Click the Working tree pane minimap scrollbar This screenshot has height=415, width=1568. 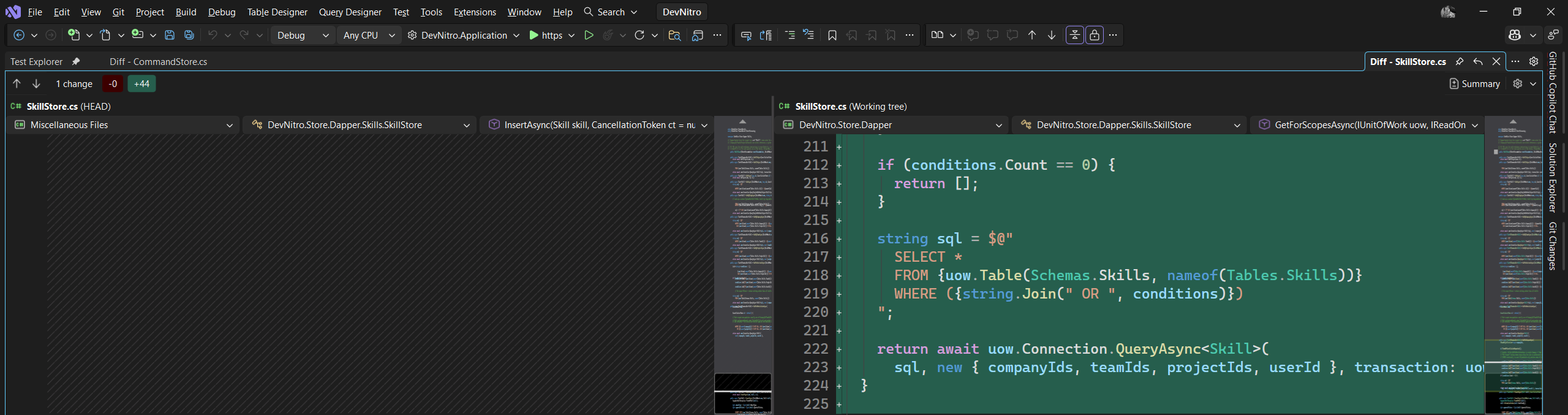(x=1513, y=265)
